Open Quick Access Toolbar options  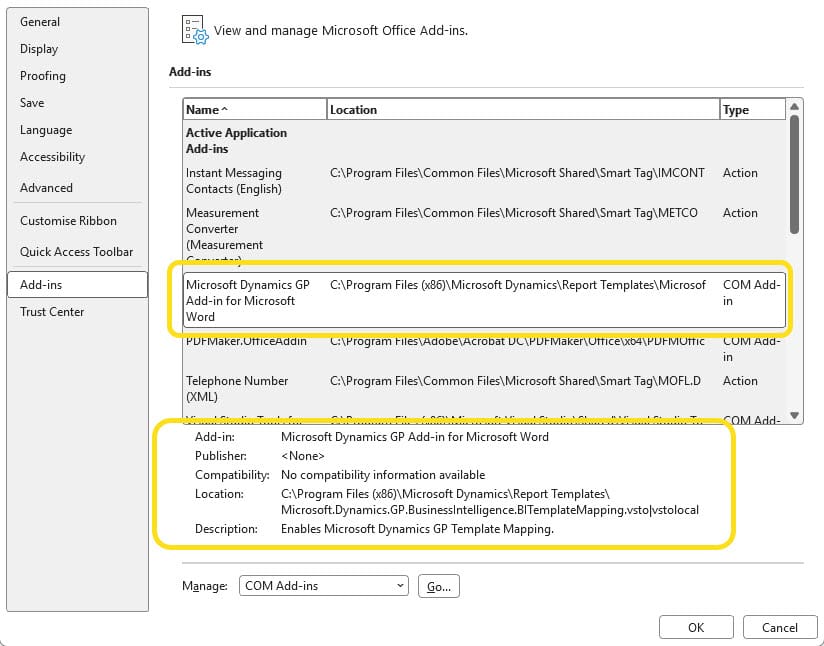[x=76, y=252]
